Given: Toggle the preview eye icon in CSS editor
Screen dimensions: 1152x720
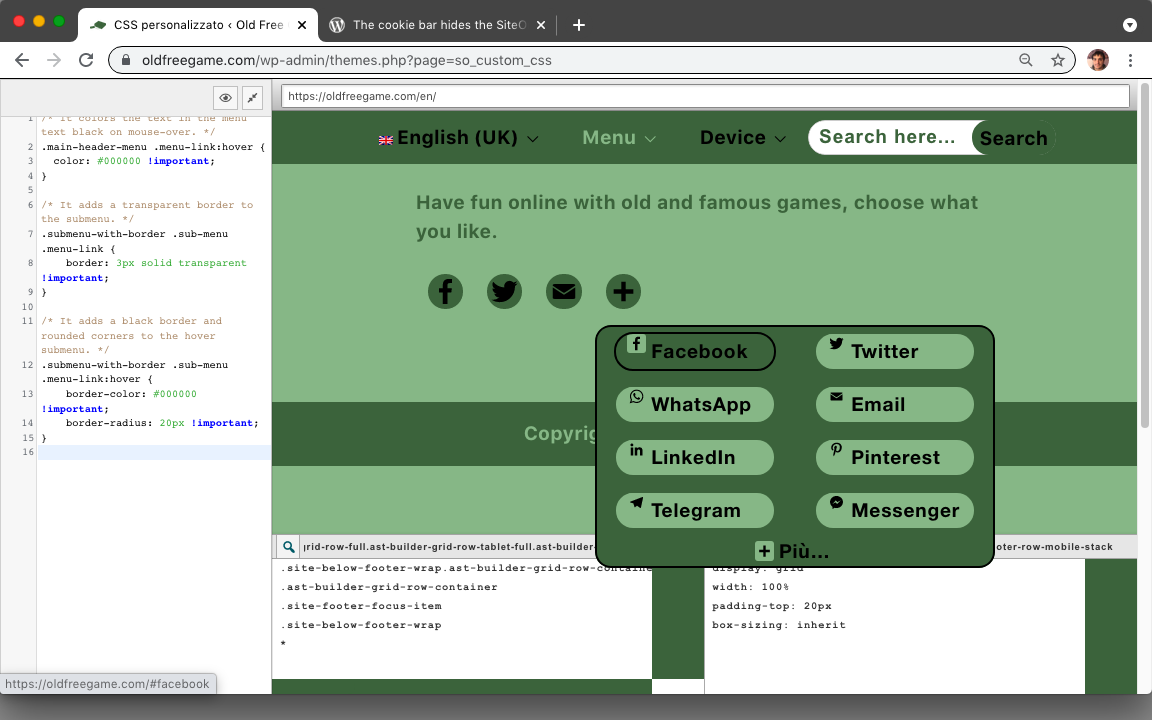Looking at the screenshot, I should (x=226, y=97).
